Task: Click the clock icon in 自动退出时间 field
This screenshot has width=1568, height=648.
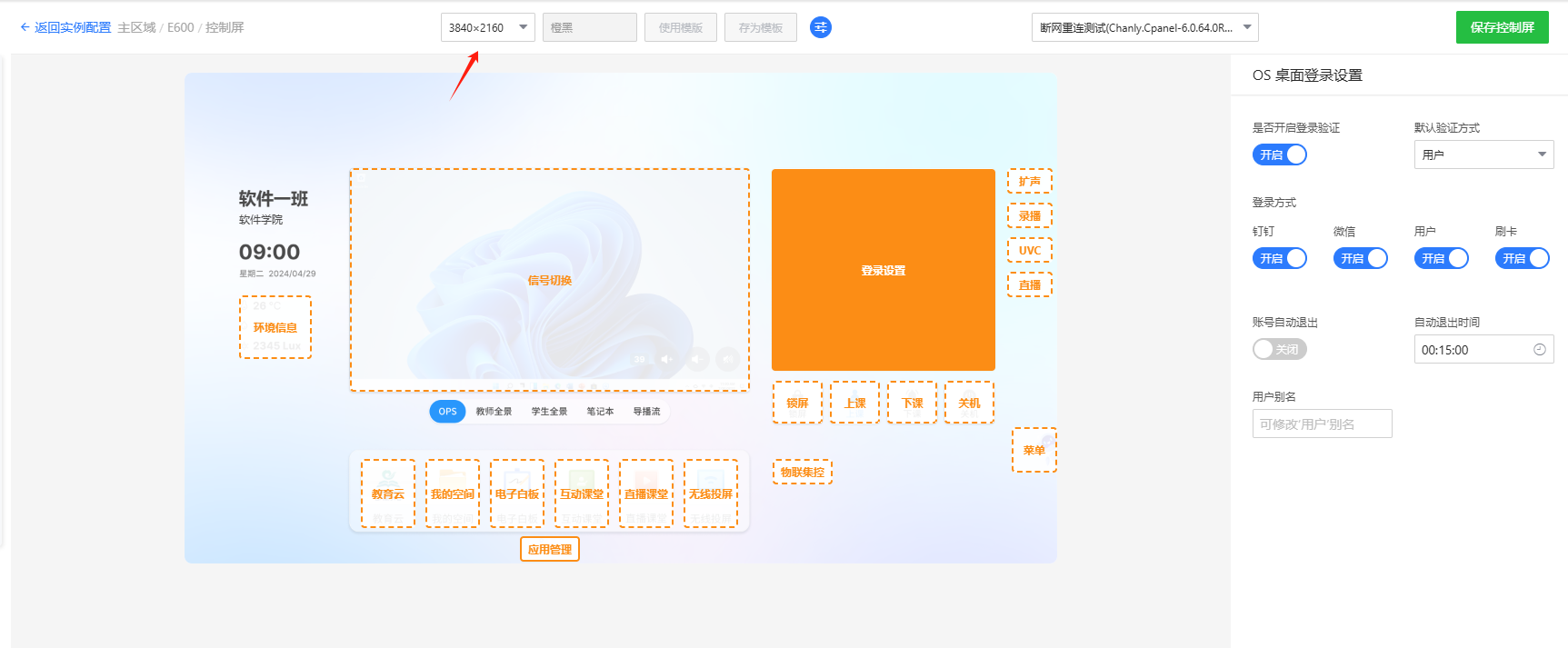Action: (1539, 350)
